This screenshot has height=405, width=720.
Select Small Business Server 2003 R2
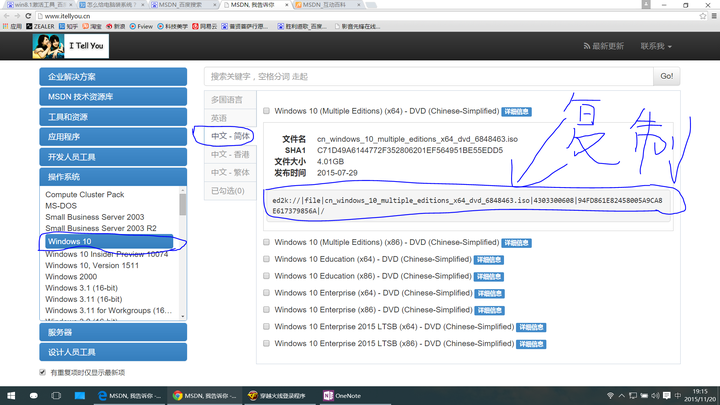tap(101, 228)
